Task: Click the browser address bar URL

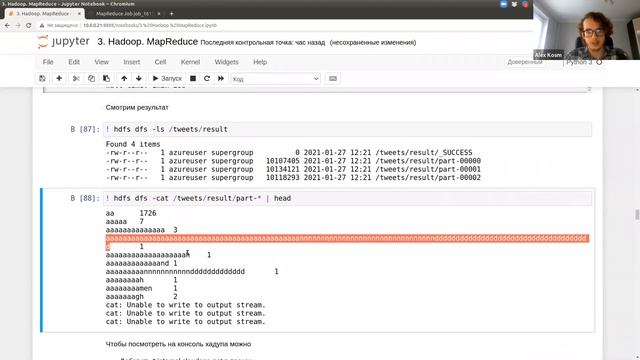Action: pyautogui.click(x=150, y=25)
